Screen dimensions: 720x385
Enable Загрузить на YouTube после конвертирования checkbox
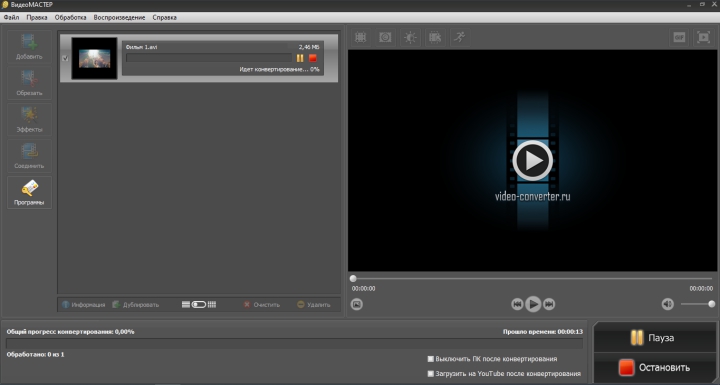pos(431,374)
